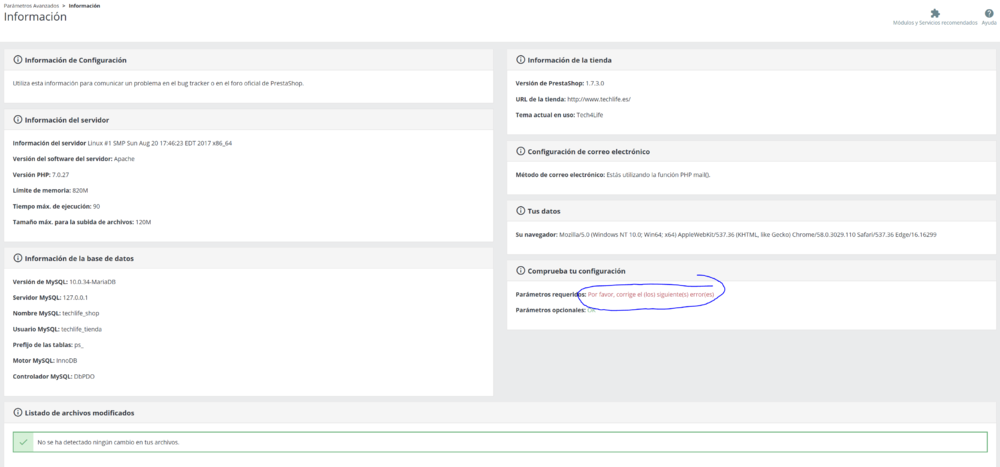Click the PHP mail() function method text
Image resolution: width=1000 pixels, height=467 pixels.
coord(658,175)
